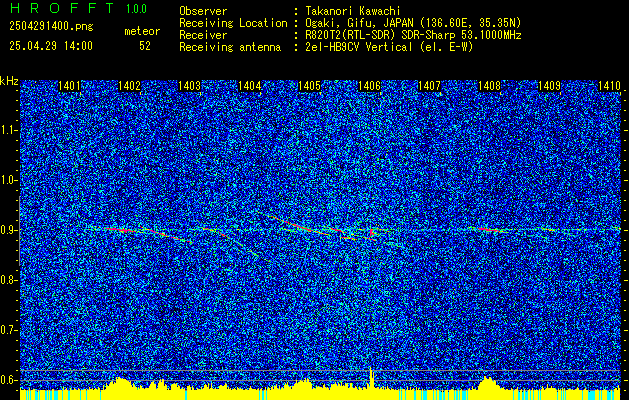Click time marker 1406
The image size is (629, 400).
[x=369, y=85]
